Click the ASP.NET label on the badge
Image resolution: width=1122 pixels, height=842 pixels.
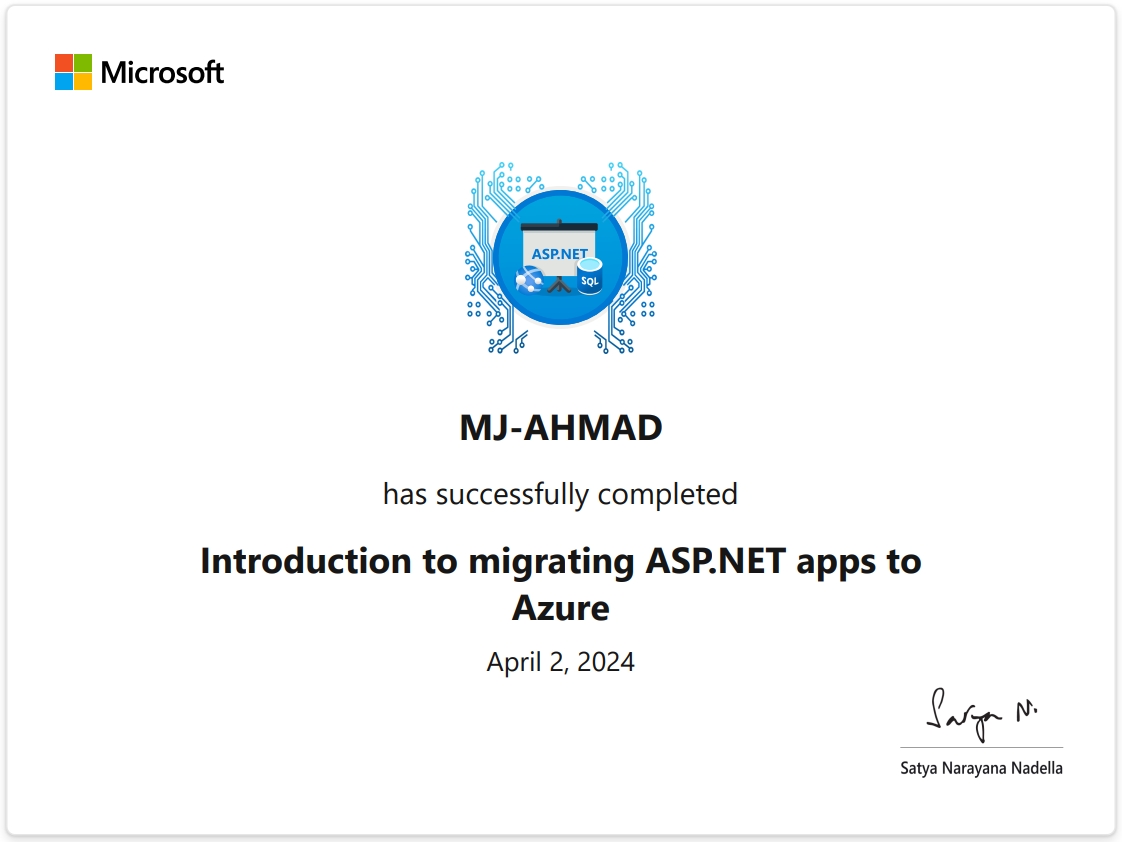[x=560, y=254]
